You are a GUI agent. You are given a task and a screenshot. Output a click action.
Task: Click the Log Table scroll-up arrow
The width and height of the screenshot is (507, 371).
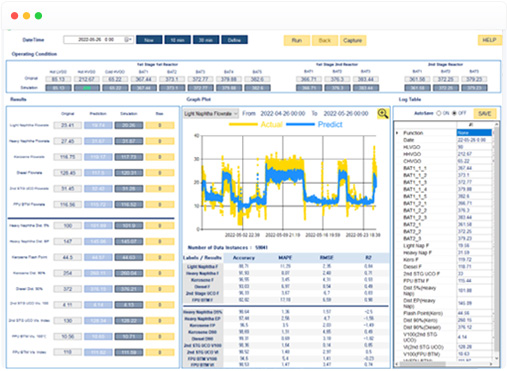tap(497, 124)
